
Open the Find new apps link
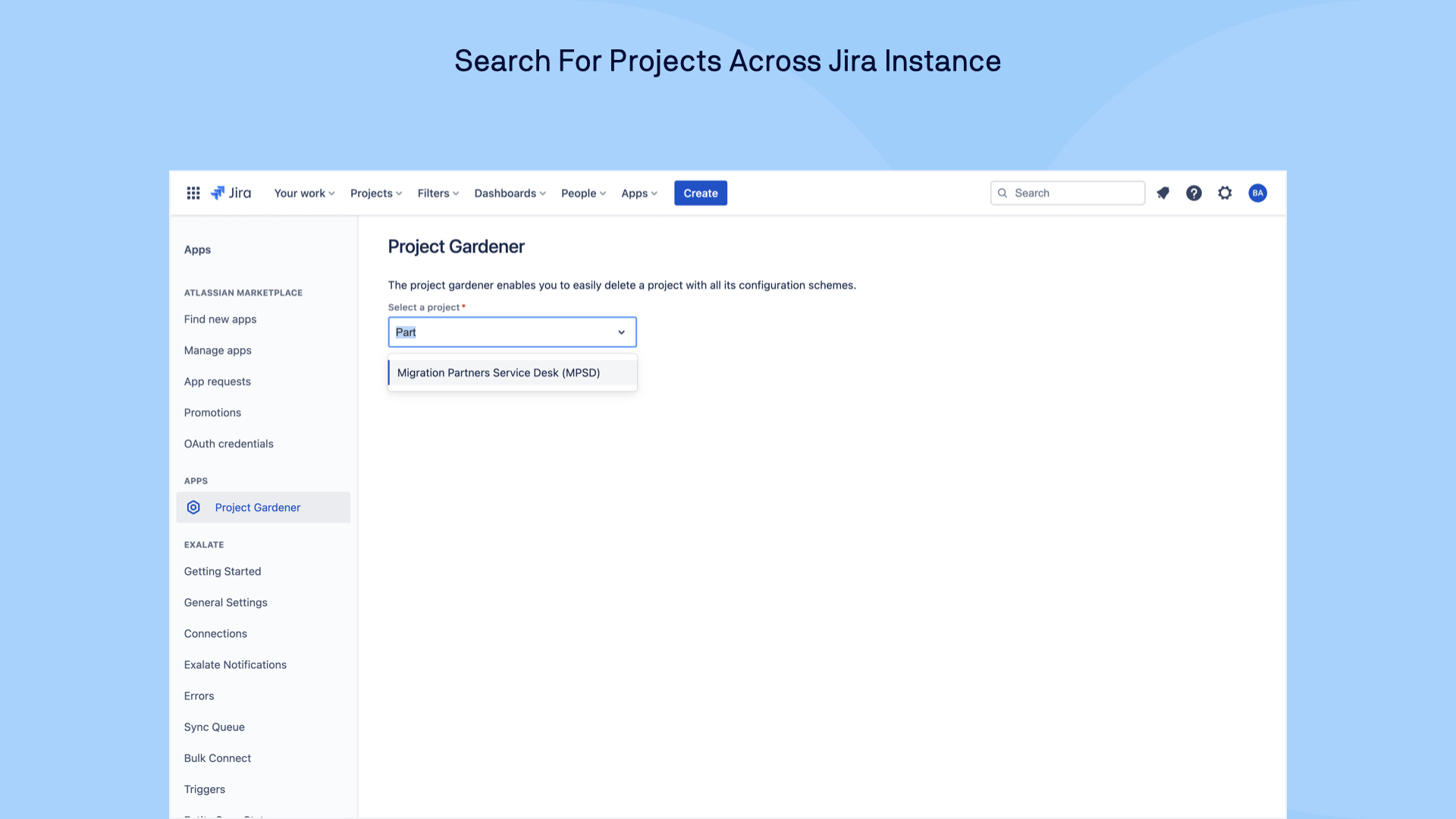[x=220, y=319]
